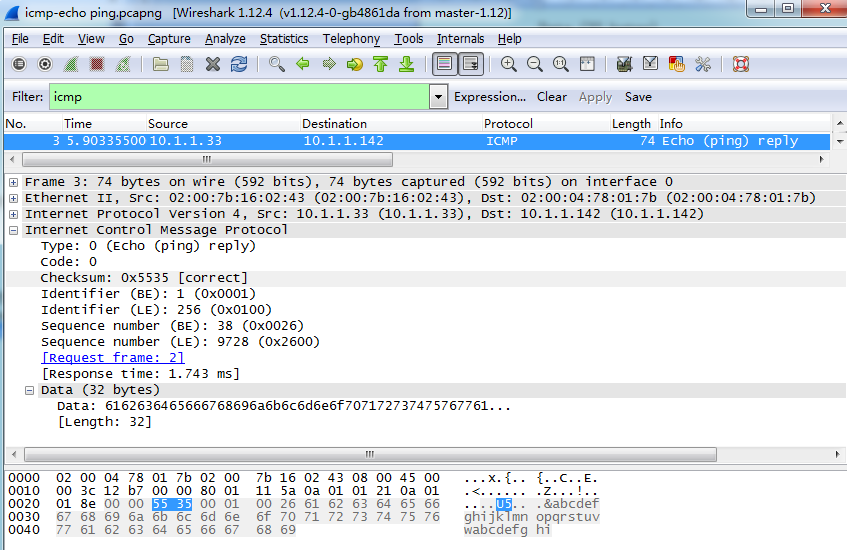Reset zoom to normal size (1:1)

coord(561,64)
